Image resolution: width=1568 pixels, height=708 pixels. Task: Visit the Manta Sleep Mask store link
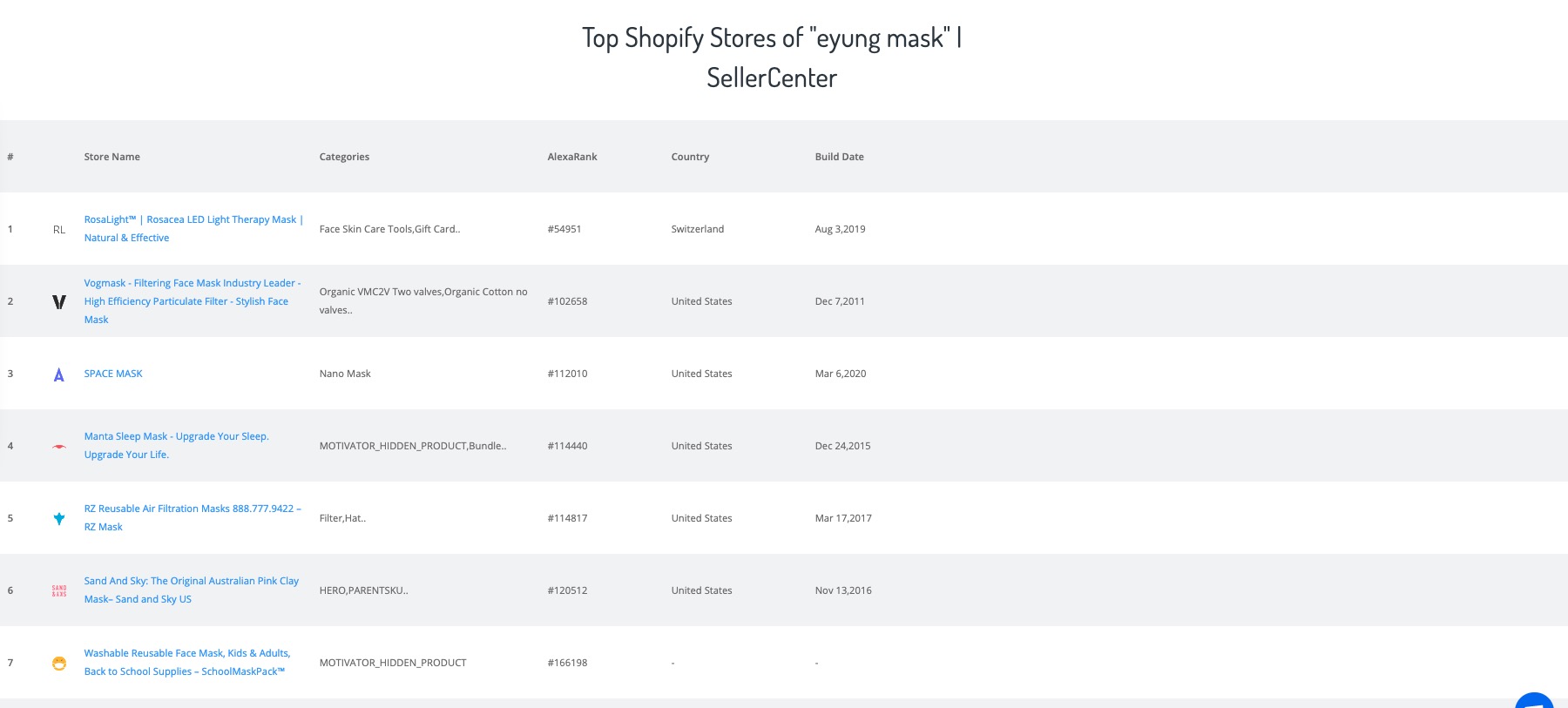pyautogui.click(x=176, y=437)
